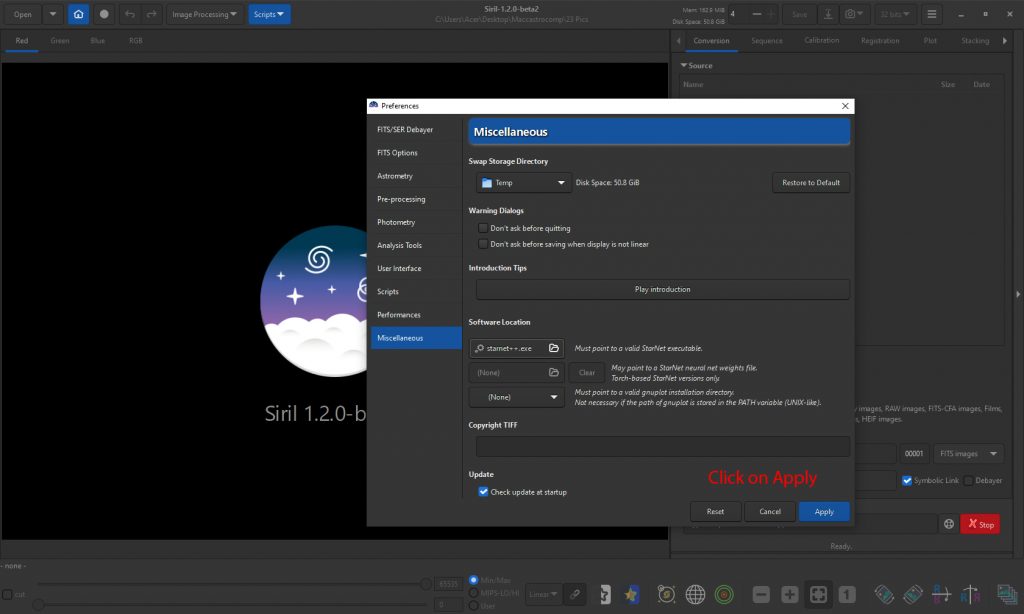Click the 00001 sequence number field
The width and height of the screenshot is (1024, 614).
(x=914, y=453)
